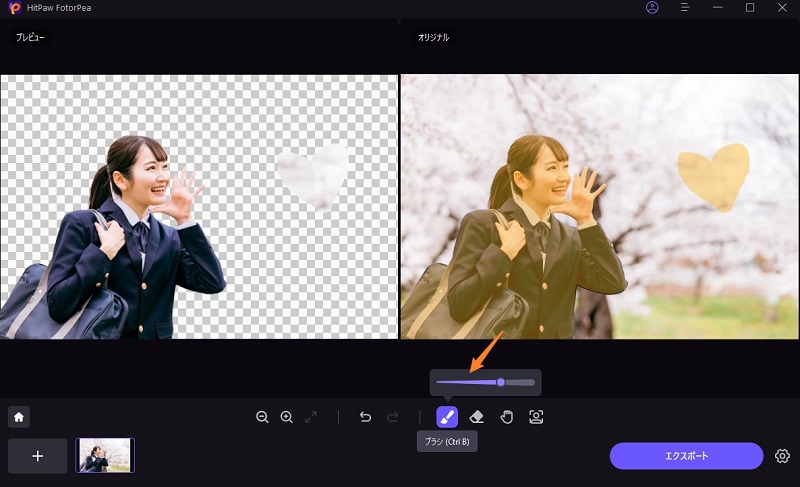800x487 pixels.
Task: Click the エクスポート export button
Action: 686,456
